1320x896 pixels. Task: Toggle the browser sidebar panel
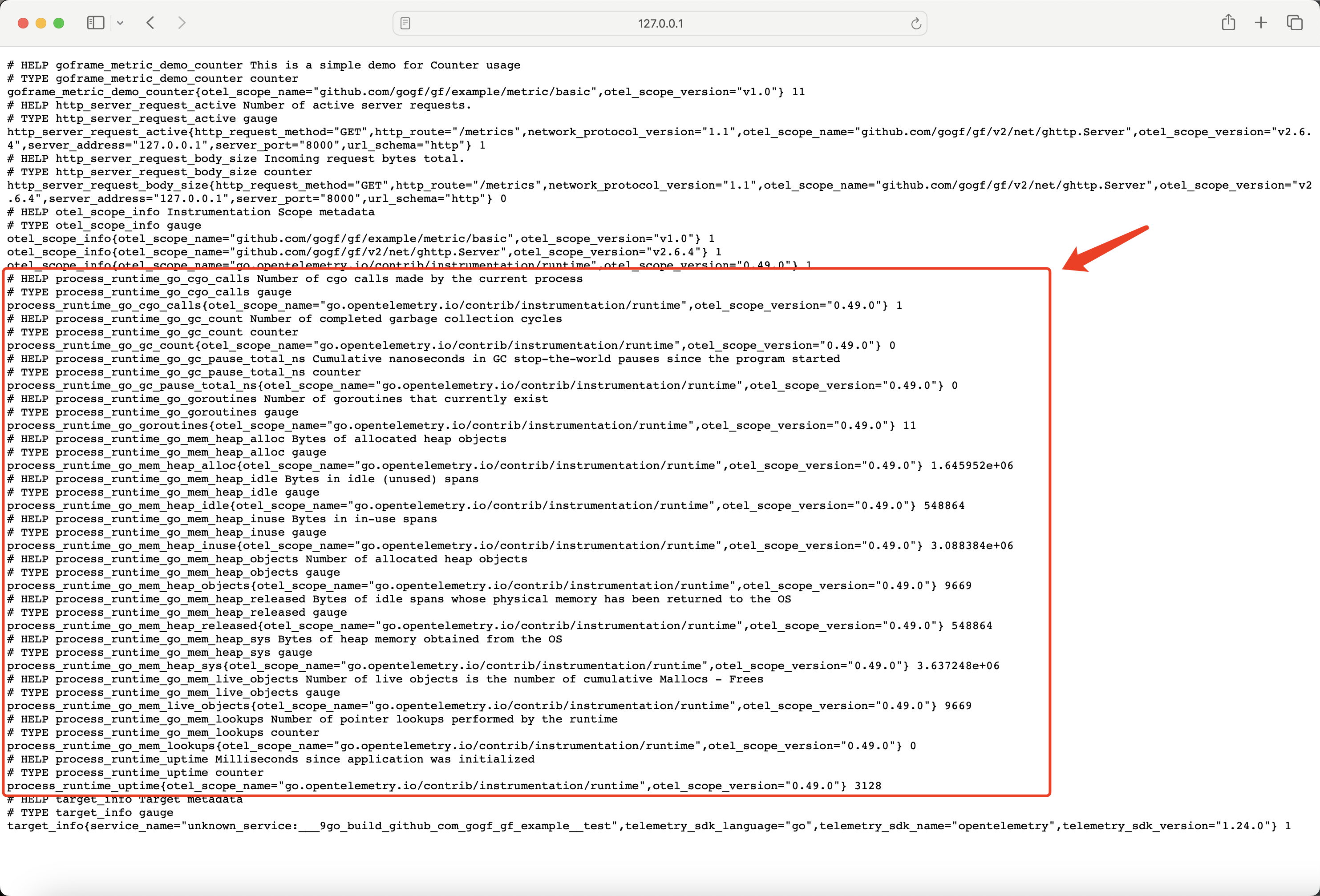(x=95, y=23)
